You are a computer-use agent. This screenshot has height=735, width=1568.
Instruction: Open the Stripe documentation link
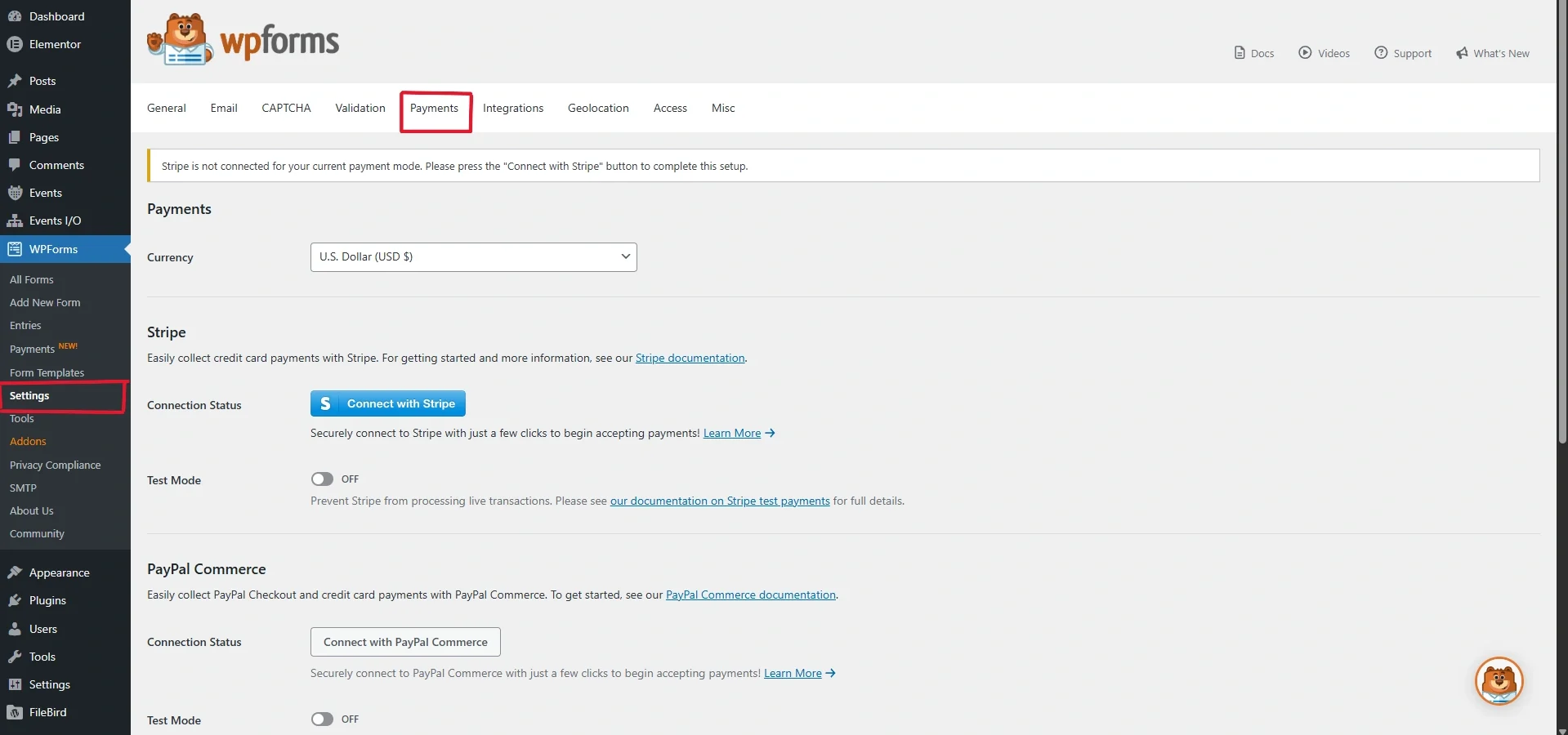690,358
